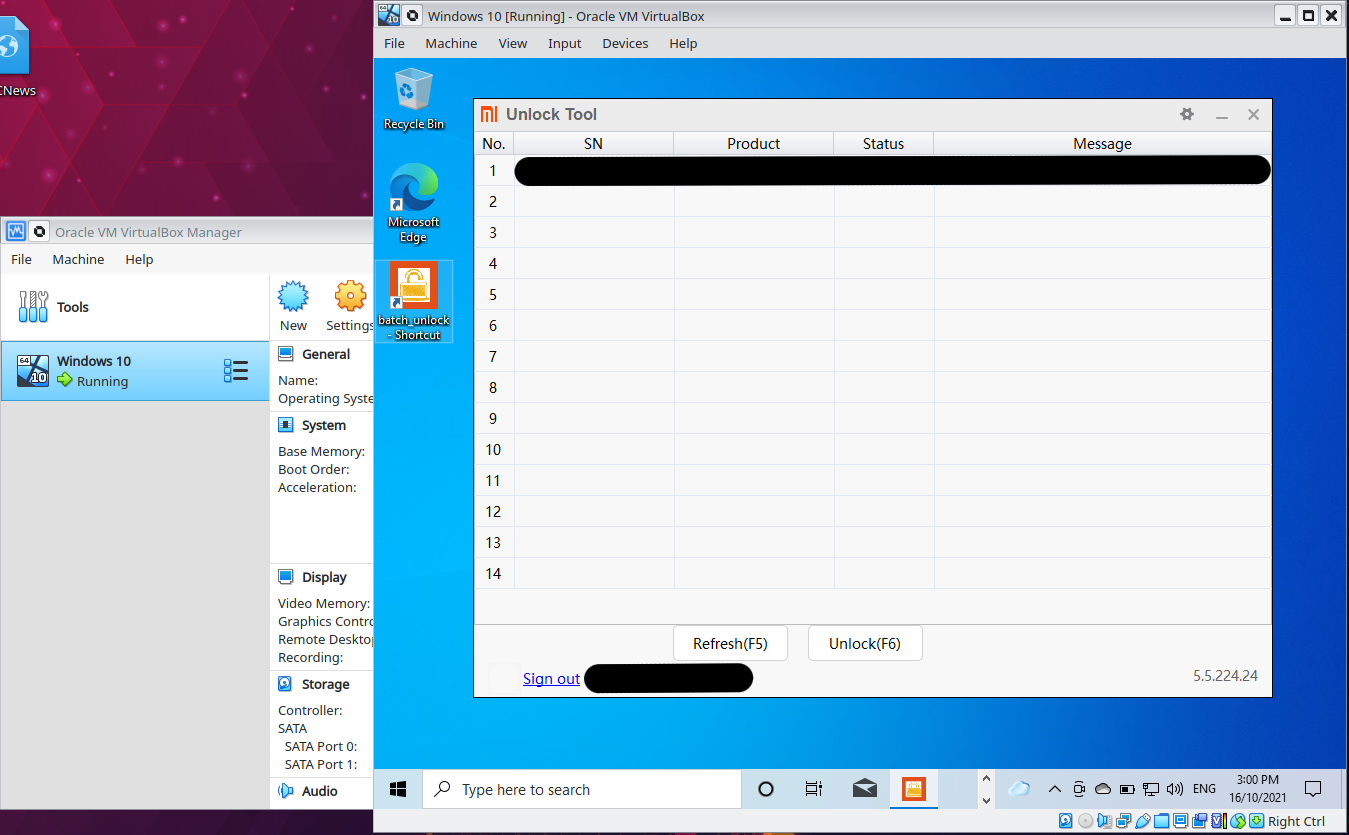Open Machine menu in Windows 10 VM window
1349x835 pixels.
451,43
